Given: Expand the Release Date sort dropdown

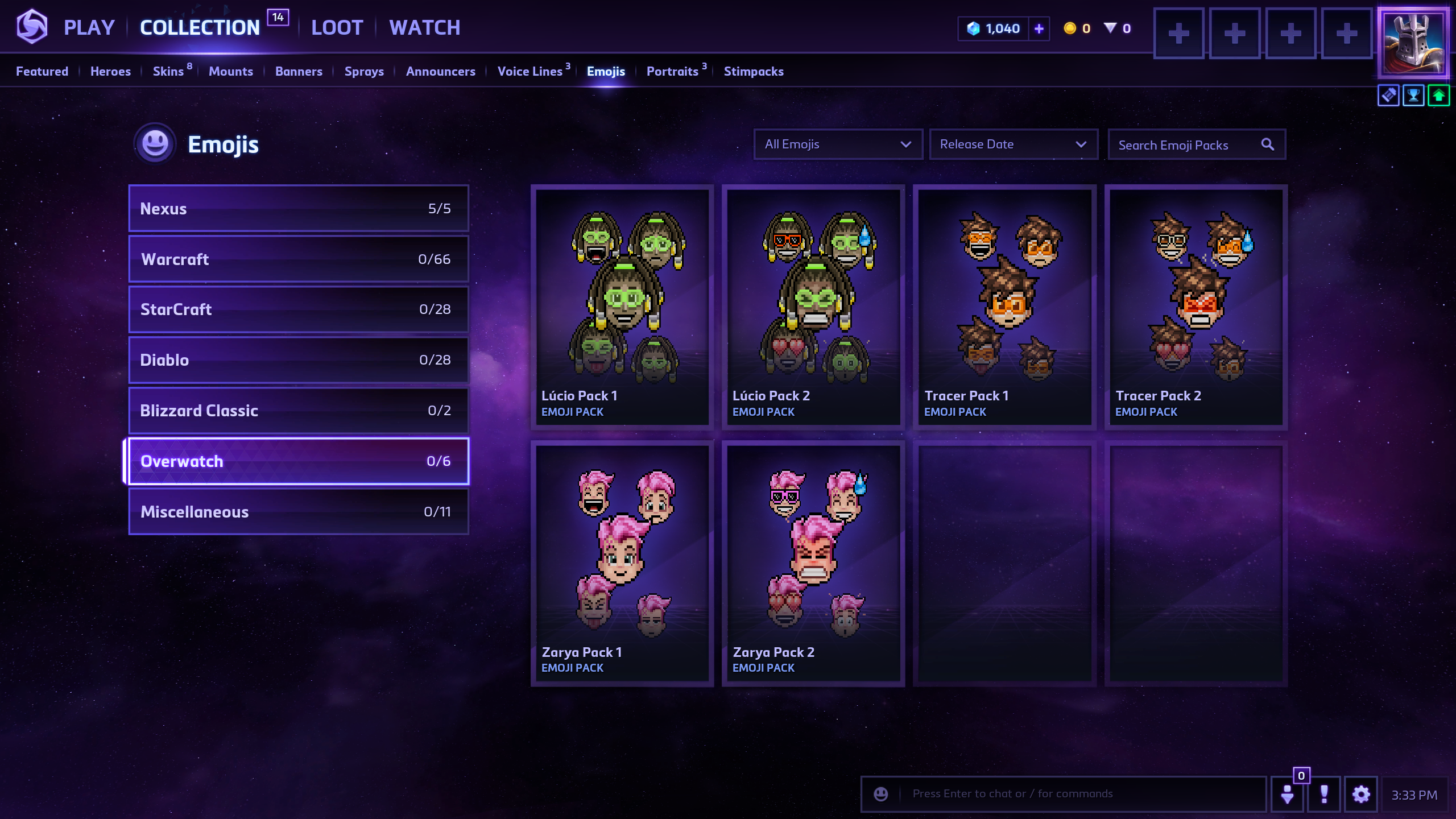Looking at the screenshot, I should click(1013, 144).
